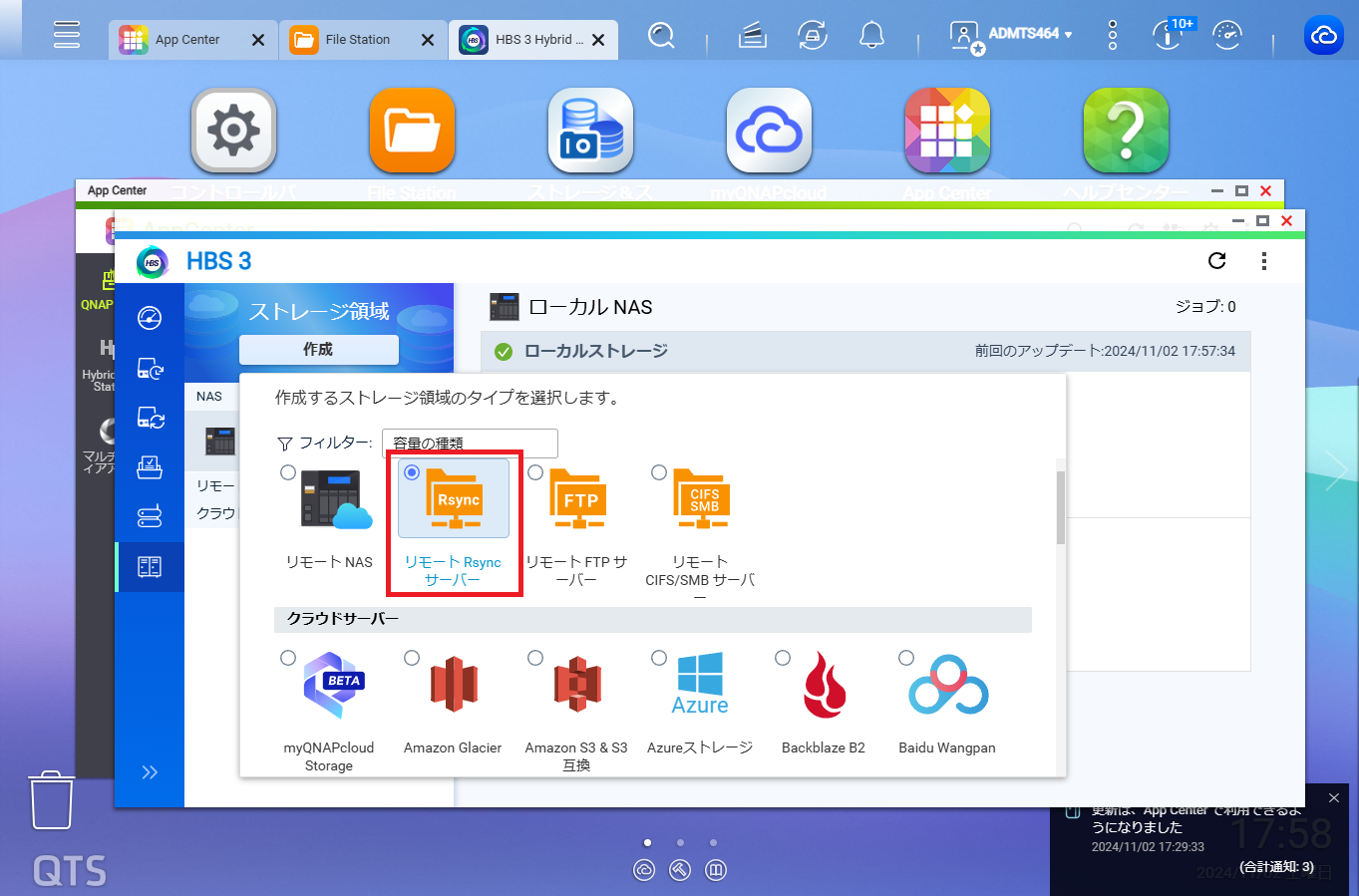Viewport: 1359px width, 896px height.
Task: Click the storage type list scrollbar
Action: pos(1061,507)
